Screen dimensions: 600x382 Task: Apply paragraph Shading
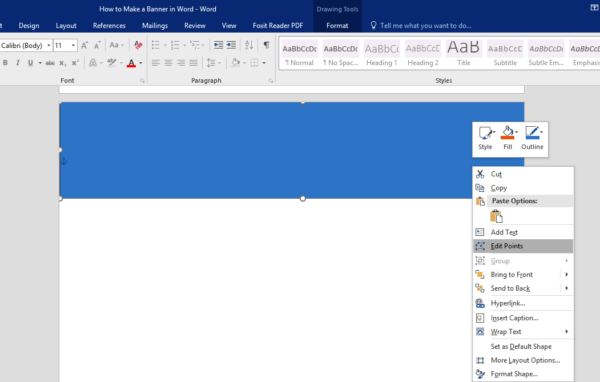[x=236, y=63]
